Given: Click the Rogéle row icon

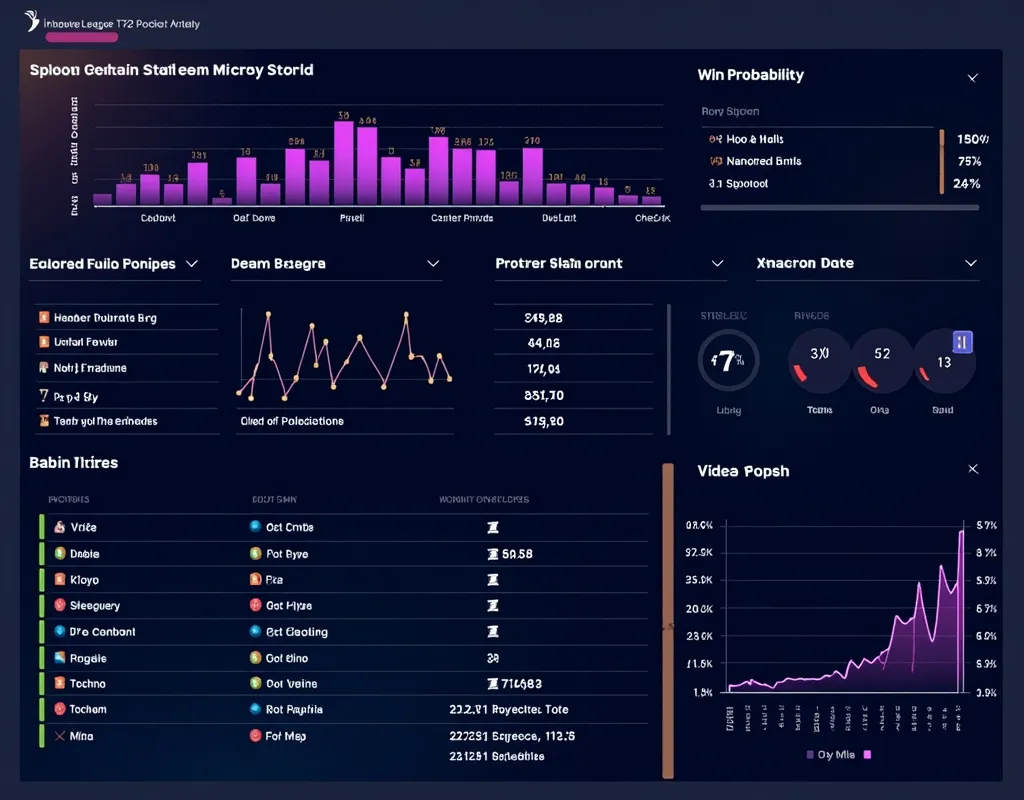Looking at the screenshot, I should coord(59,658).
